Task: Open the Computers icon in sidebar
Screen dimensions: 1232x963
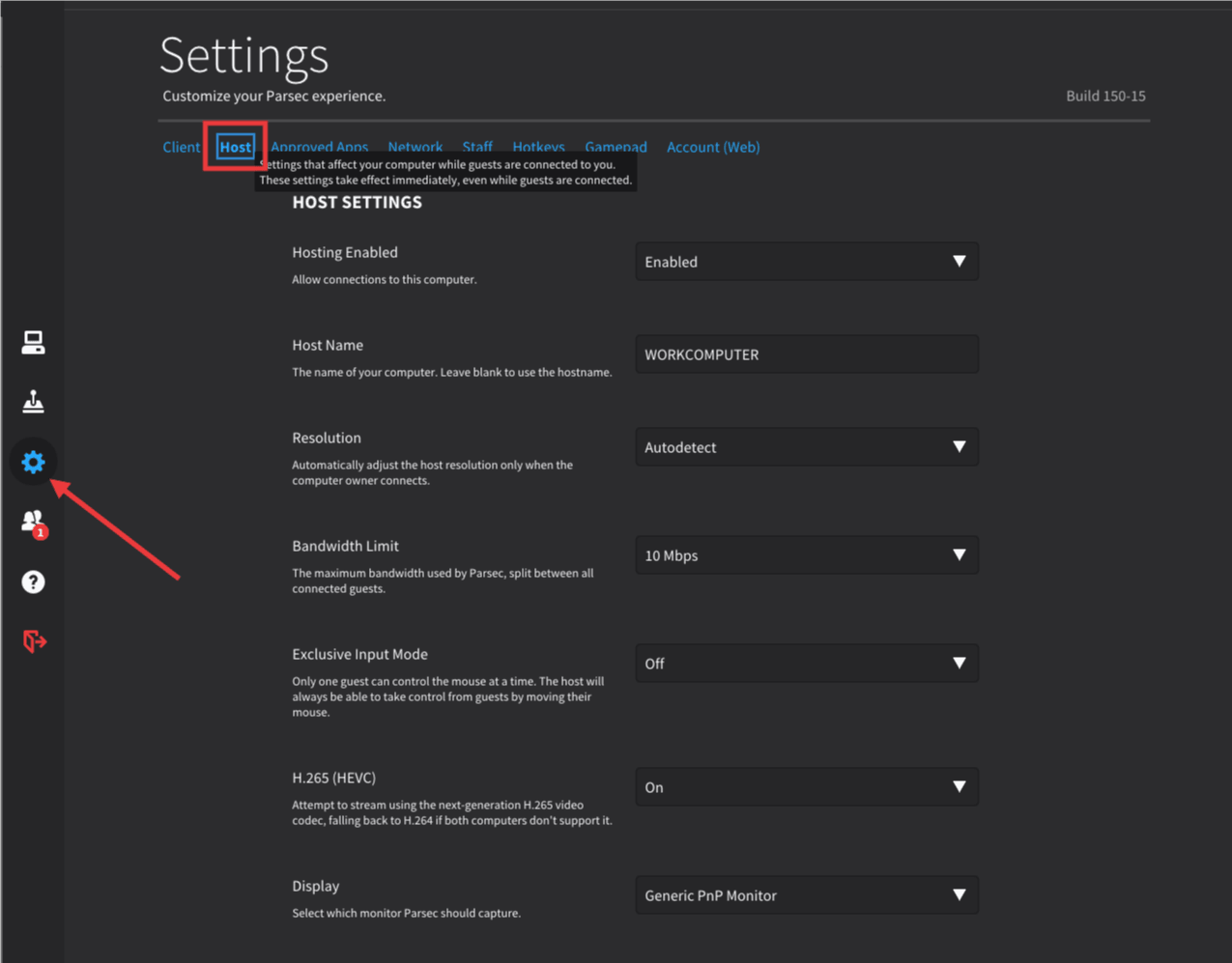Action: point(33,342)
